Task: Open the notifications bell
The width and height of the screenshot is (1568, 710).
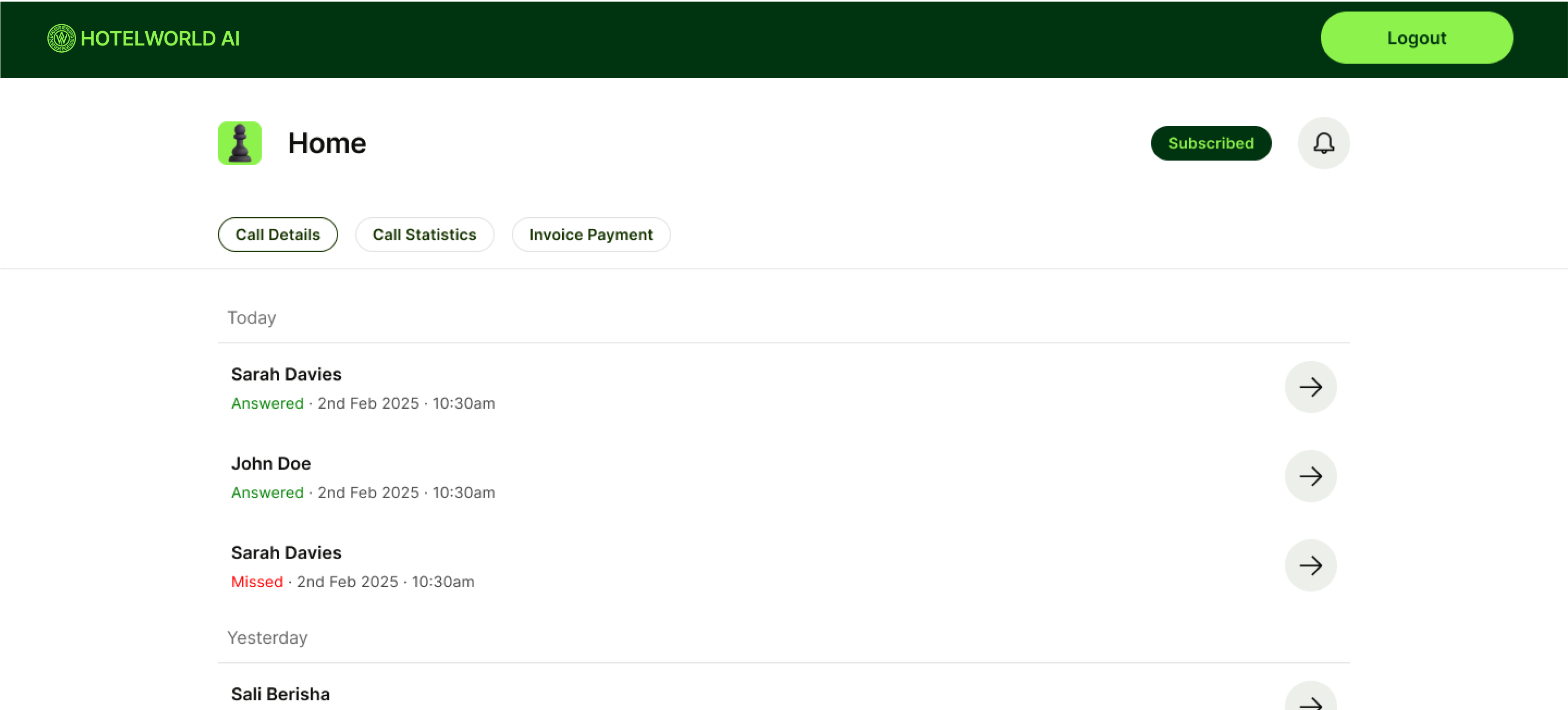Action: tap(1323, 144)
